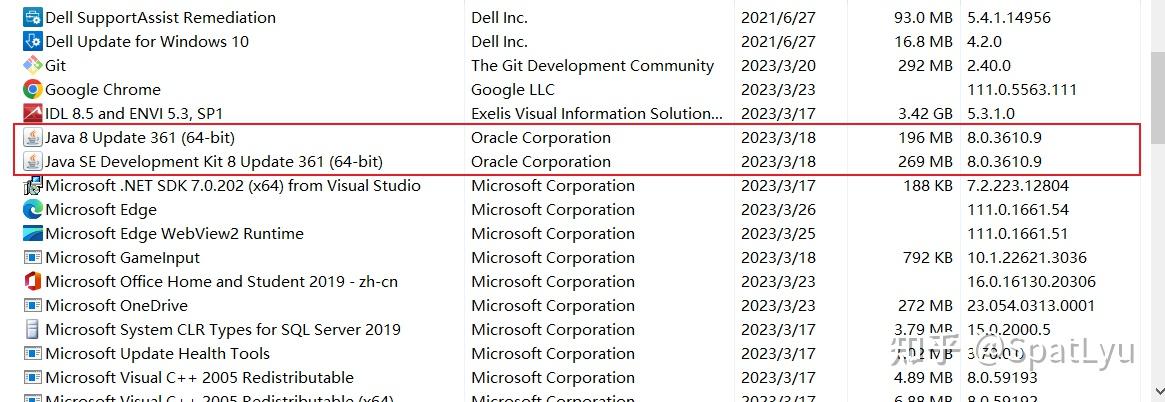Select Microsoft Edge WebView2 Runtime row
This screenshot has width=1165, height=402.
click(x=174, y=233)
